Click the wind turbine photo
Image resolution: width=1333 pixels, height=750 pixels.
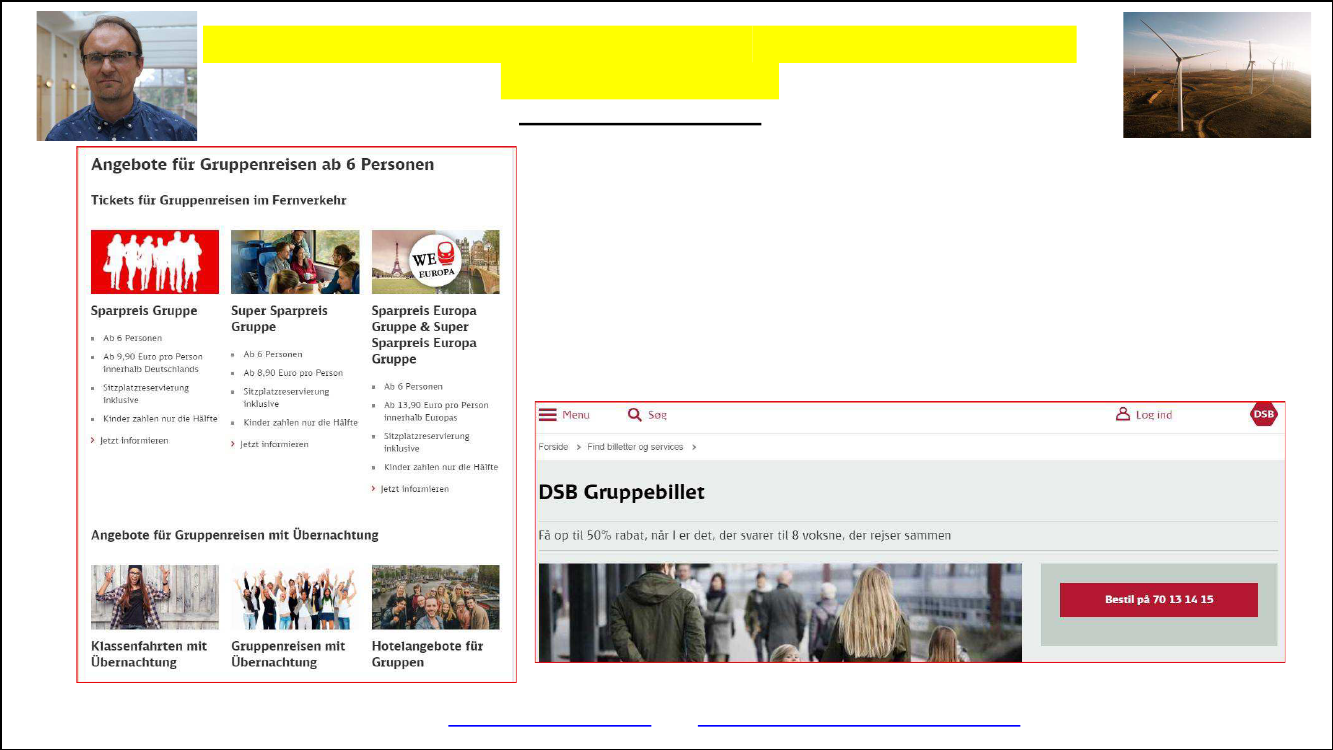[1216, 75]
